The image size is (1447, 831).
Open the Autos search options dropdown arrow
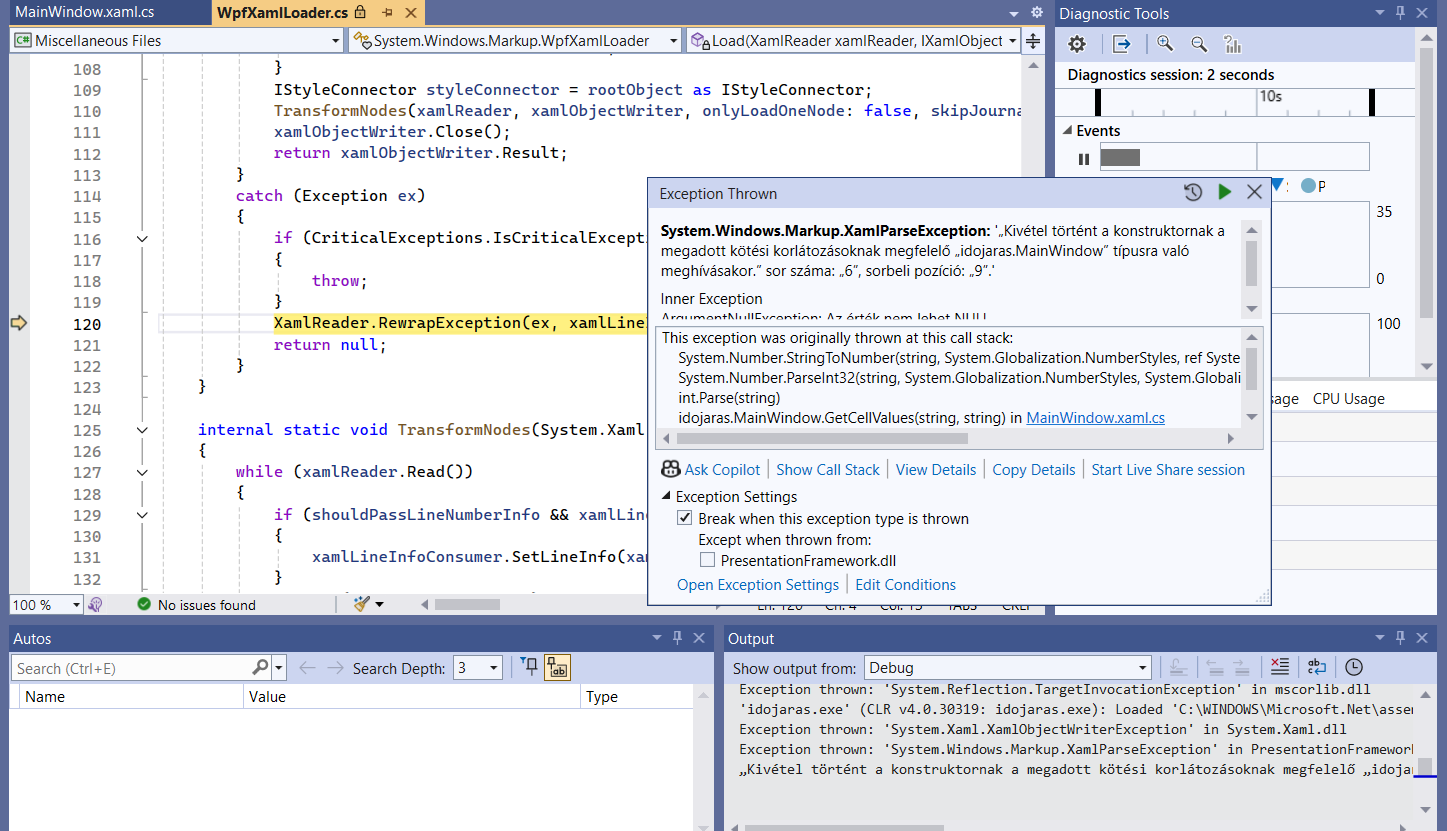(x=279, y=668)
